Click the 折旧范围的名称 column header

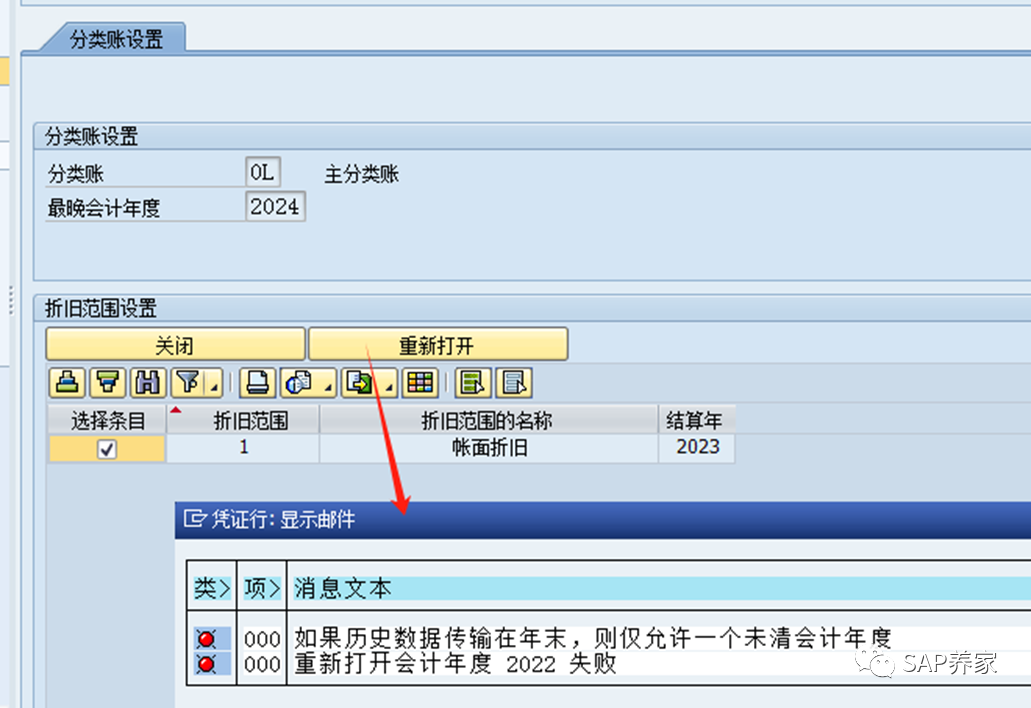point(489,420)
